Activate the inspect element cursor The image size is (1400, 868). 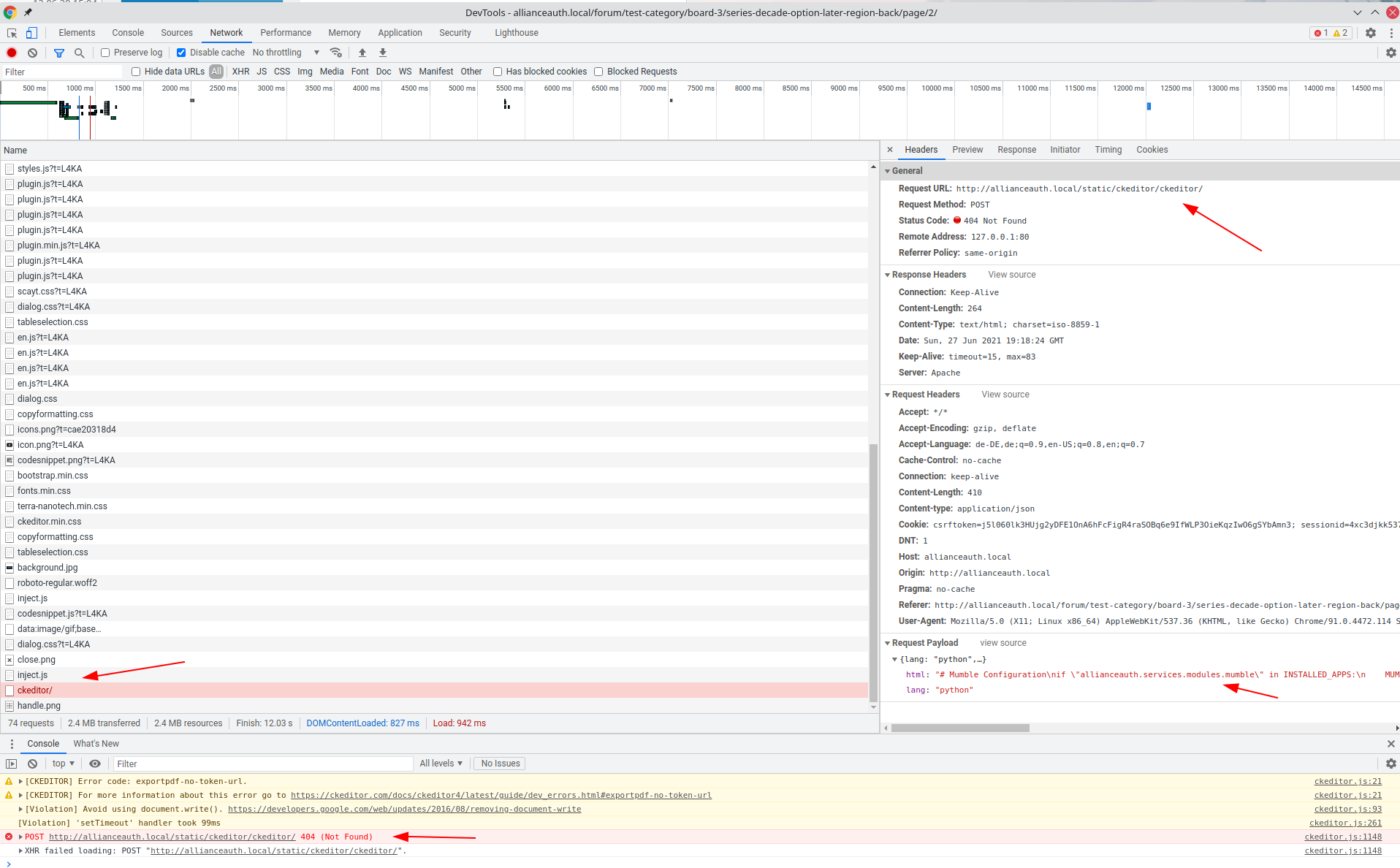[x=11, y=33]
